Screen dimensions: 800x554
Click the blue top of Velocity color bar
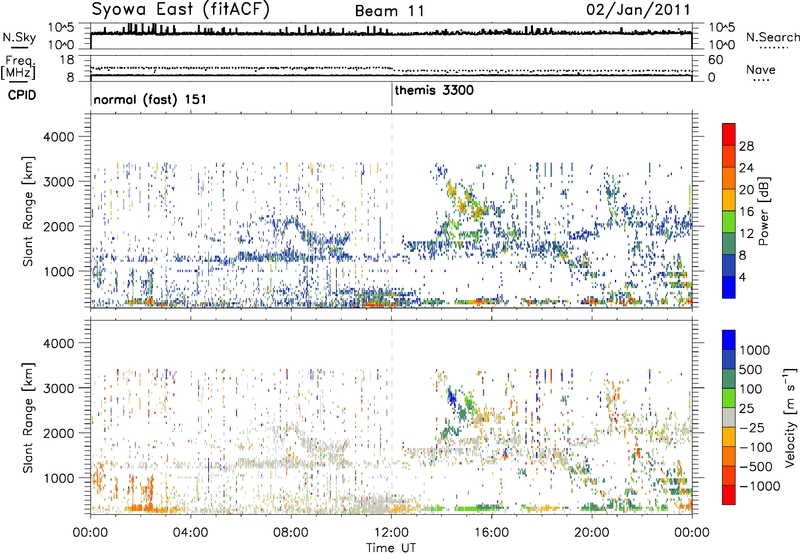point(729,339)
